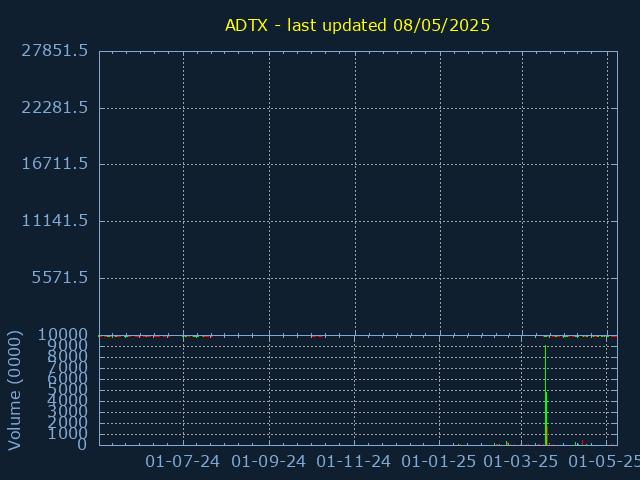The image size is (640, 480).
Task: Click the tall green volume spike bar
Action: pos(546,395)
